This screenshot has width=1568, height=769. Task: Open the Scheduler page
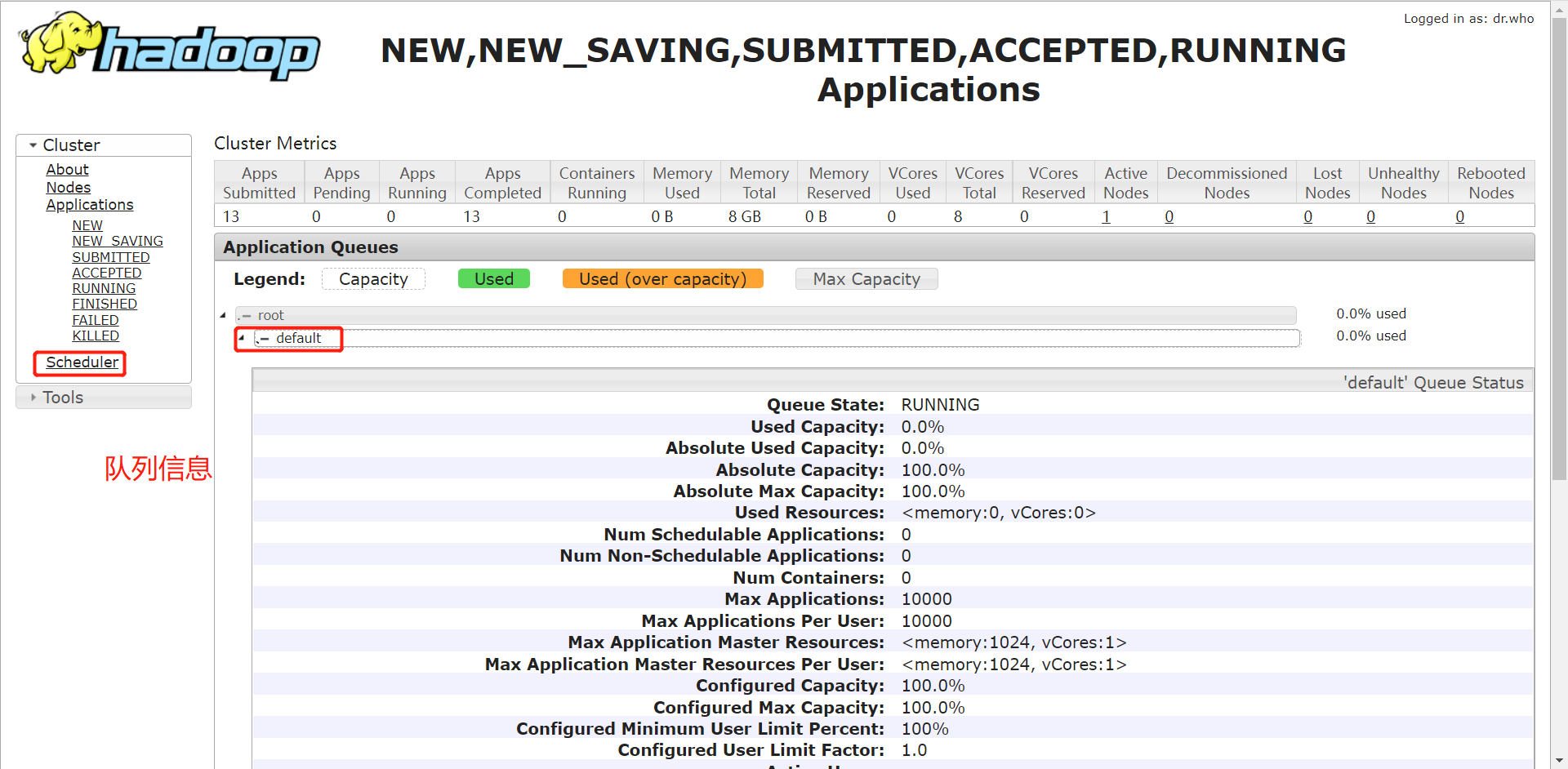click(x=82, y=362)
